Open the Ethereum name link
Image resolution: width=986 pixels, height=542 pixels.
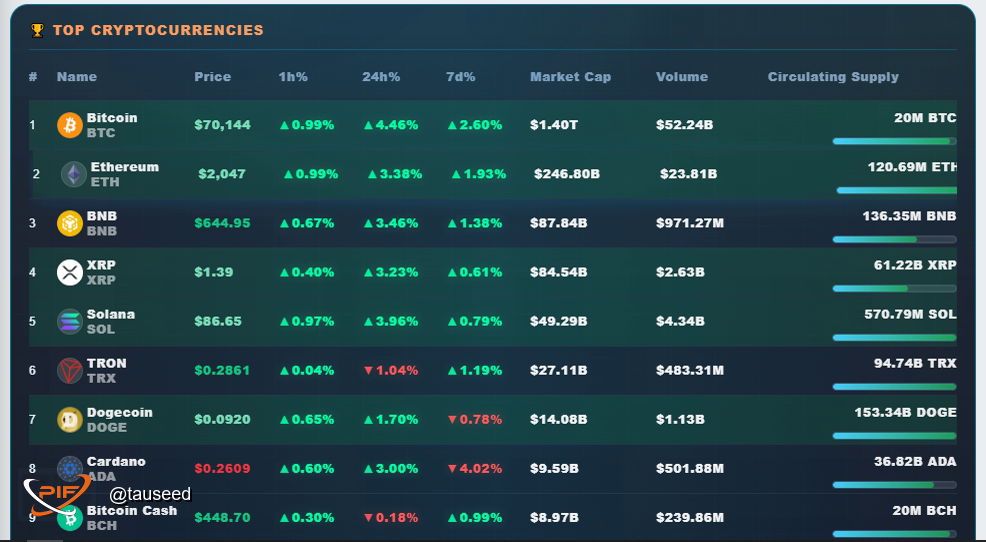[x=125, y=167]
